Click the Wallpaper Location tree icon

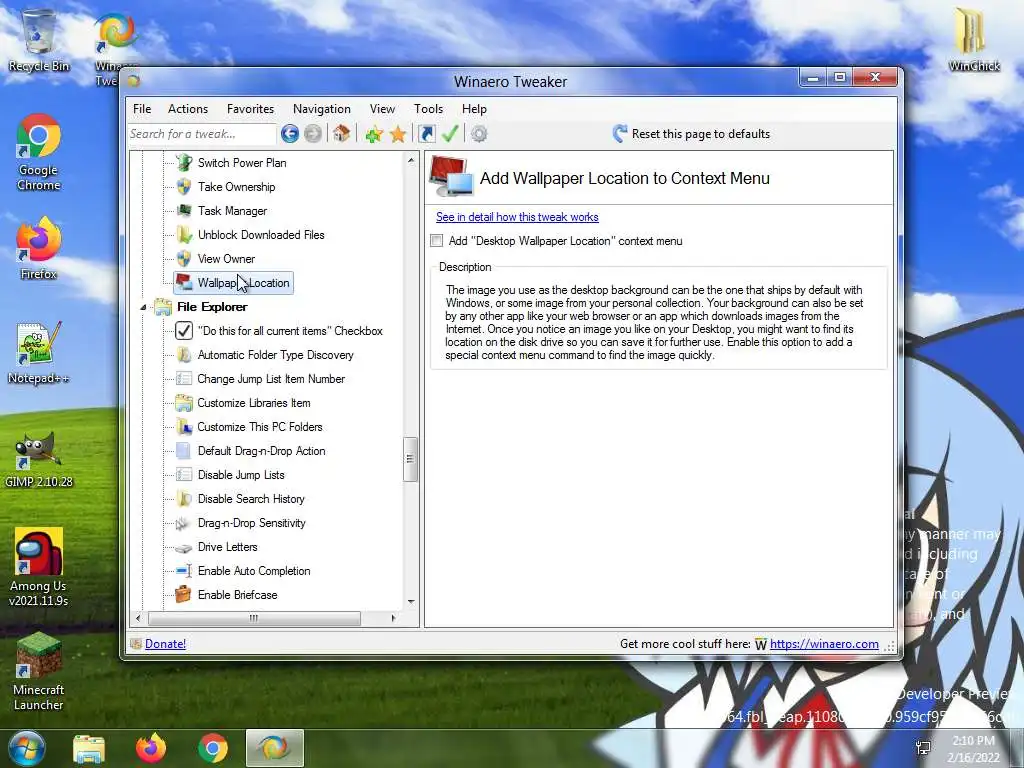coord(184,282)
